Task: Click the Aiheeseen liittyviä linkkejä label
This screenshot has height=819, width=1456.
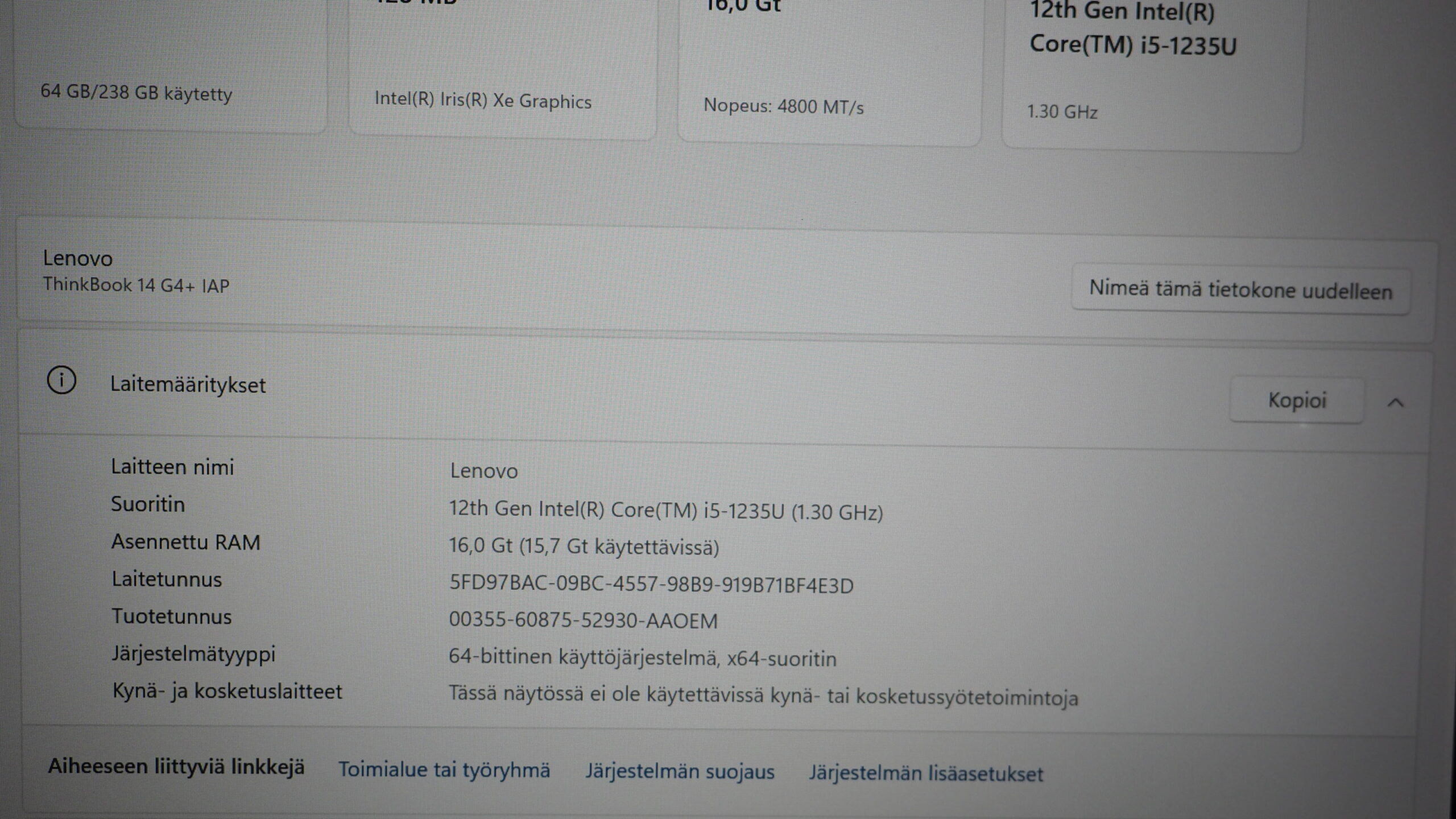Action: pos(176,767)
